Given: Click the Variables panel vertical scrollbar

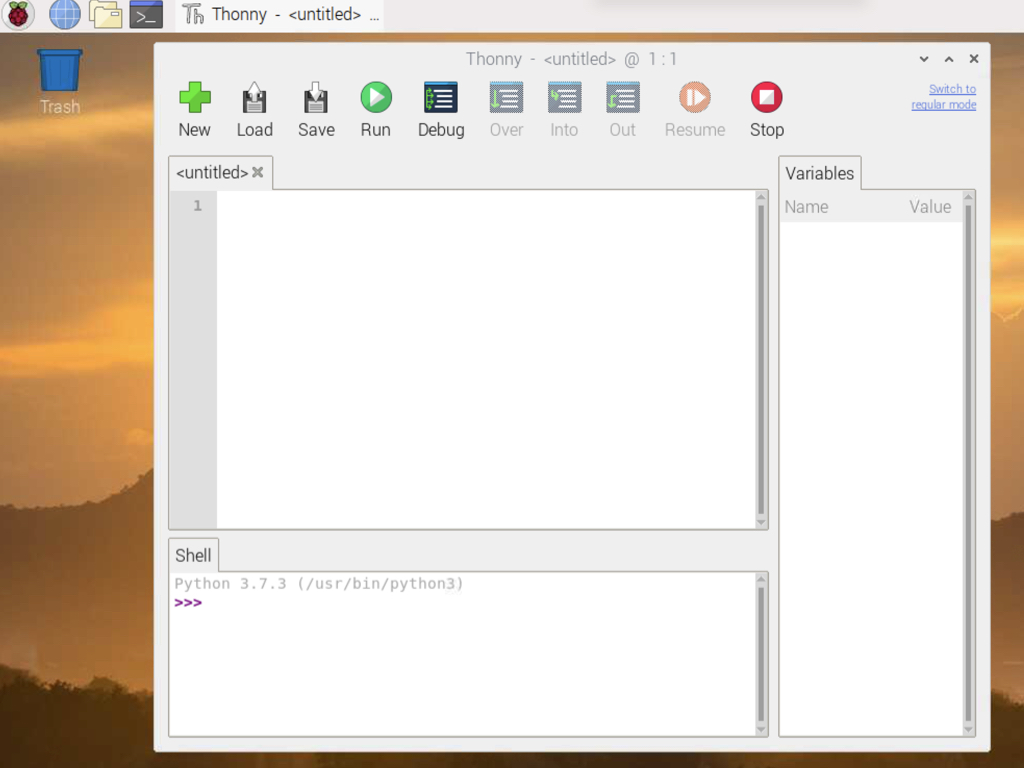Looking at the screenshot, I should click(x=968, y=464).
